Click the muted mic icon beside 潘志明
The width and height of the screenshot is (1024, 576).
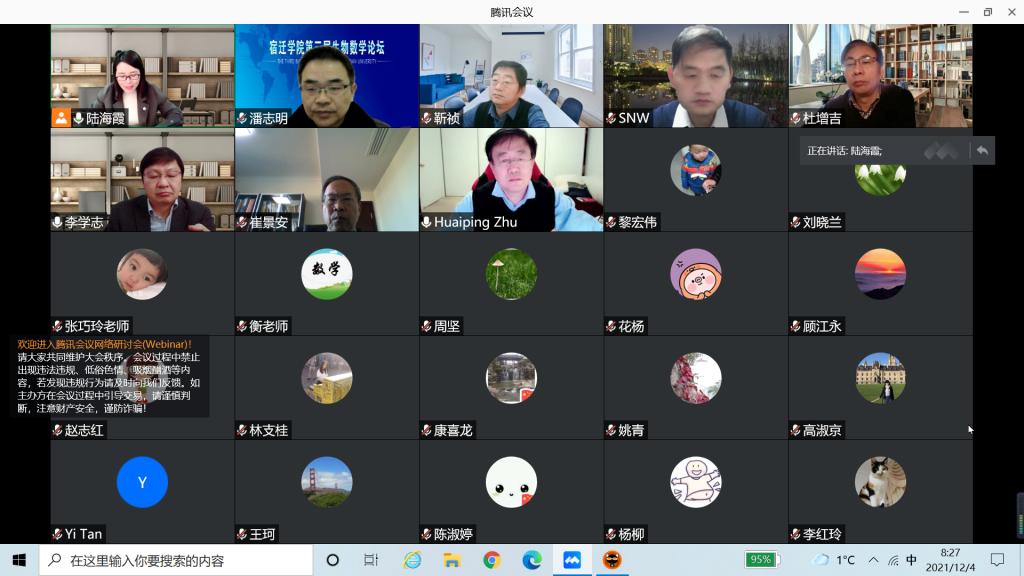(x=242, y=118)
